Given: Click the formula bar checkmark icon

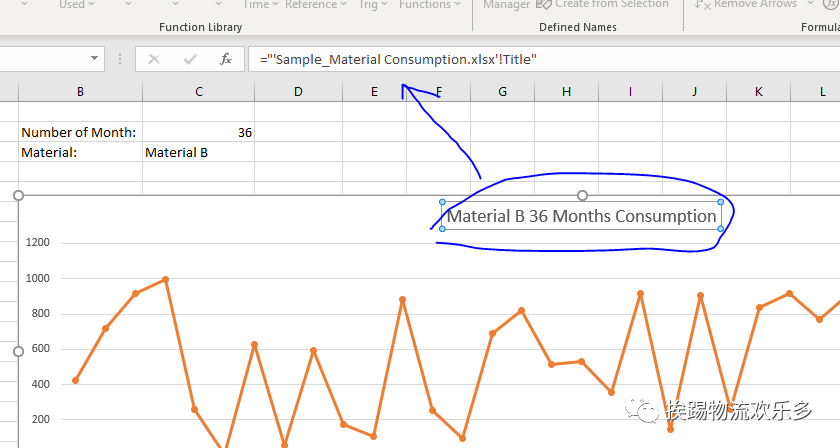Looking at the screenshot, I should pyautogui.click(x=190, y=59).
